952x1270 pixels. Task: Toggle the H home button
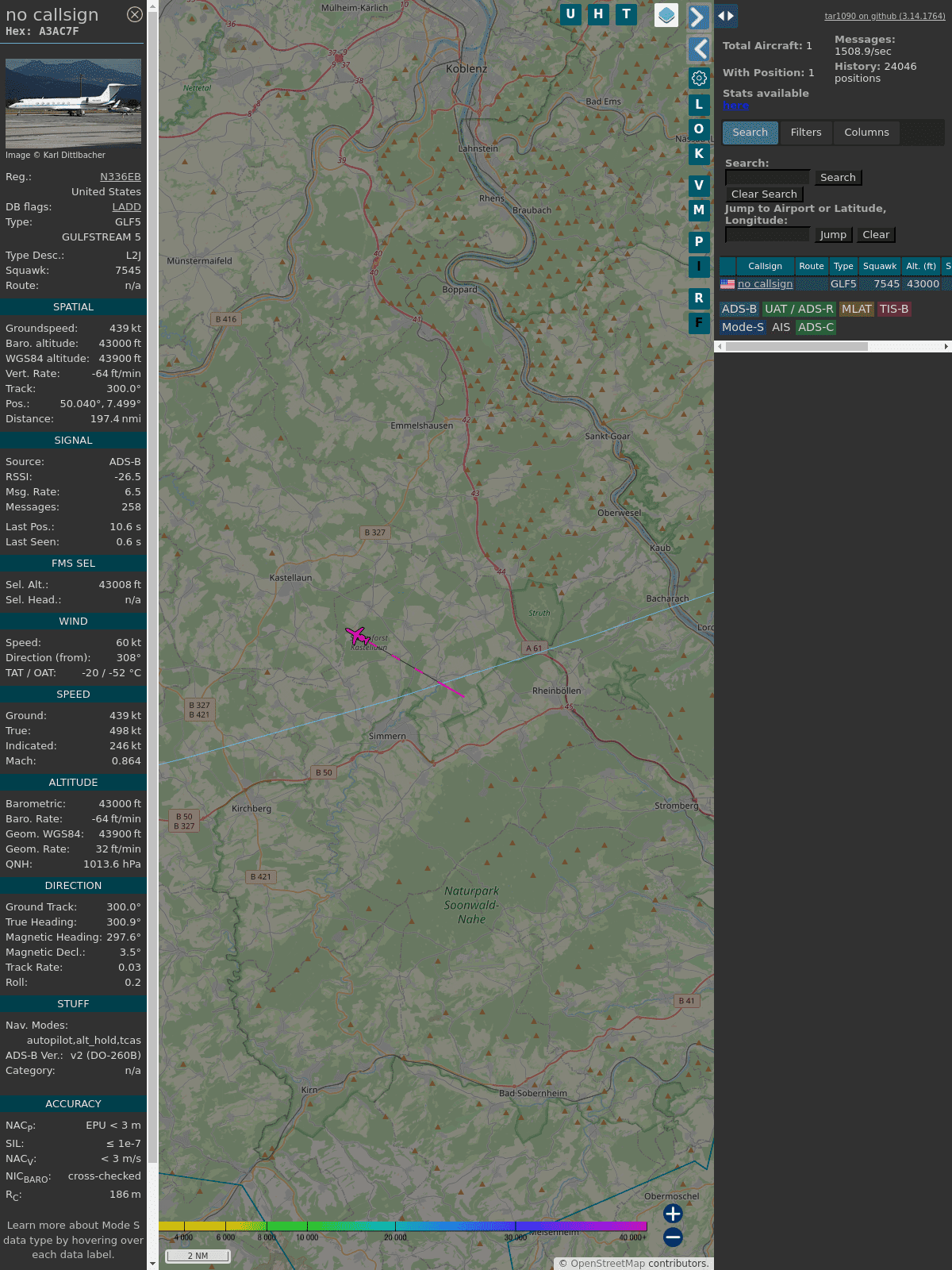click(598, 14)
